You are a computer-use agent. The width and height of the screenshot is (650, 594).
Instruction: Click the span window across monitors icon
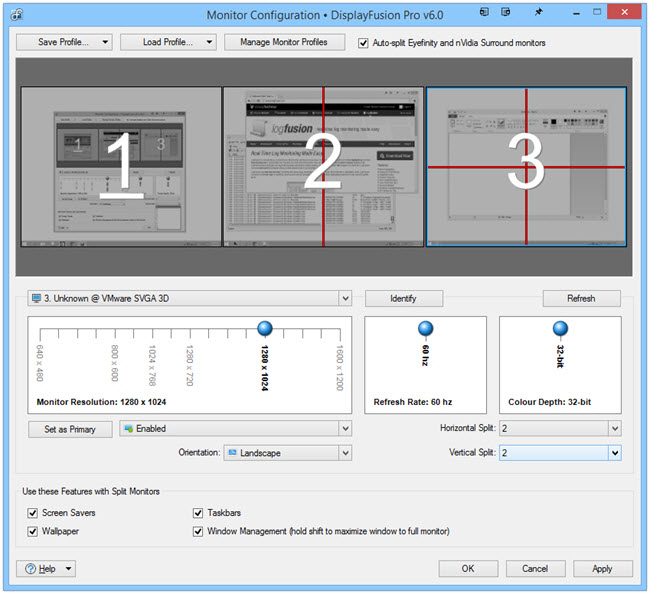click(x=505, y=12)
